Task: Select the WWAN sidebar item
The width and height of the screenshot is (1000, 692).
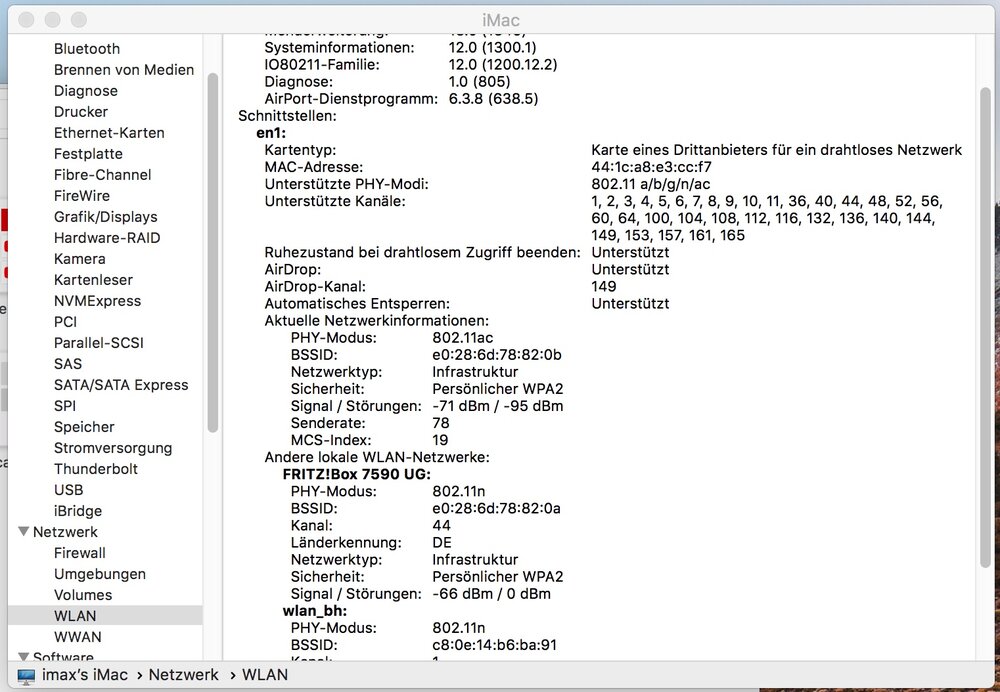Action: click(77, 637)
